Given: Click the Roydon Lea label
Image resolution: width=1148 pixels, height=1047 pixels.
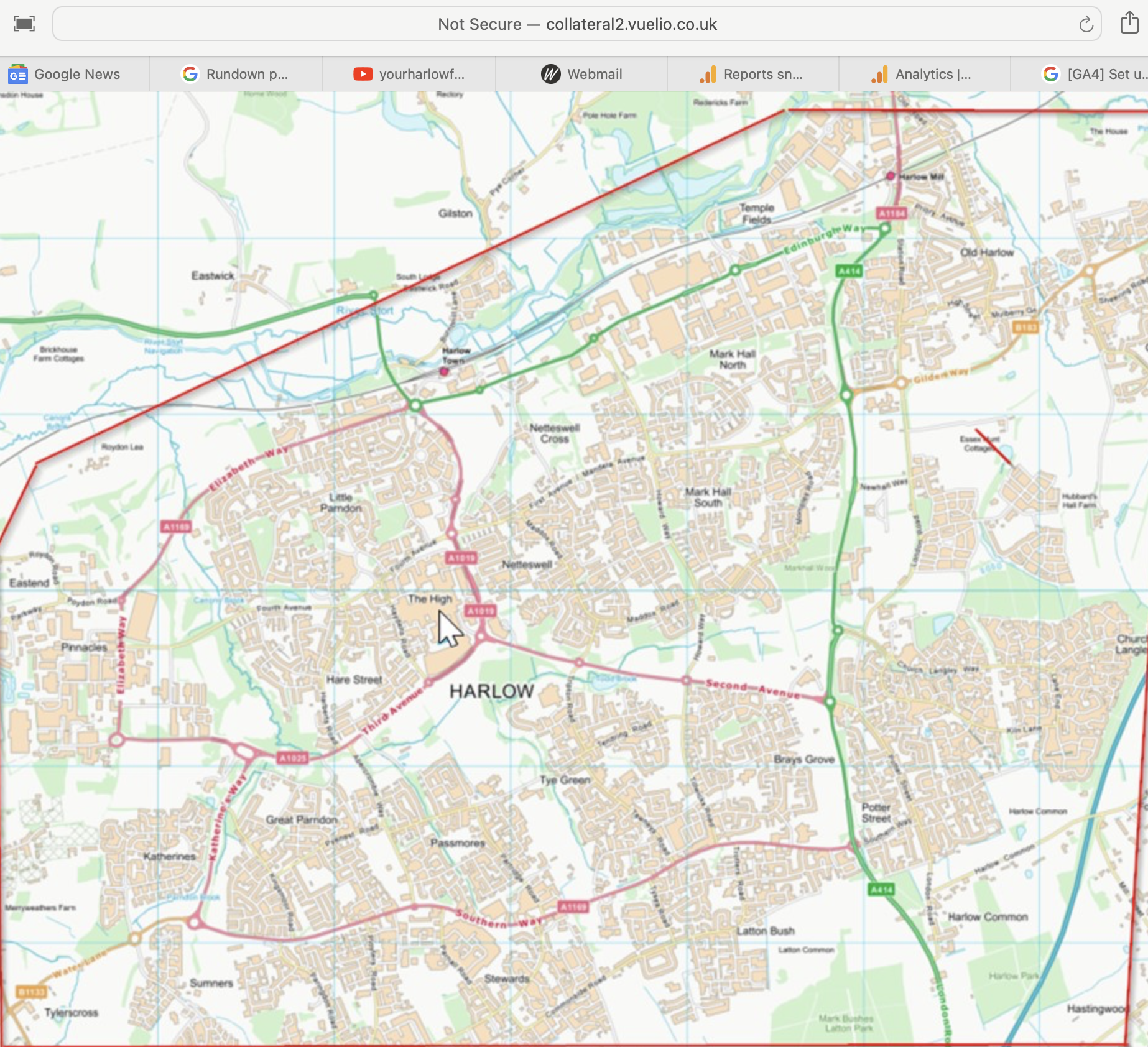Looking at the screenshot, I should (122, 447).
